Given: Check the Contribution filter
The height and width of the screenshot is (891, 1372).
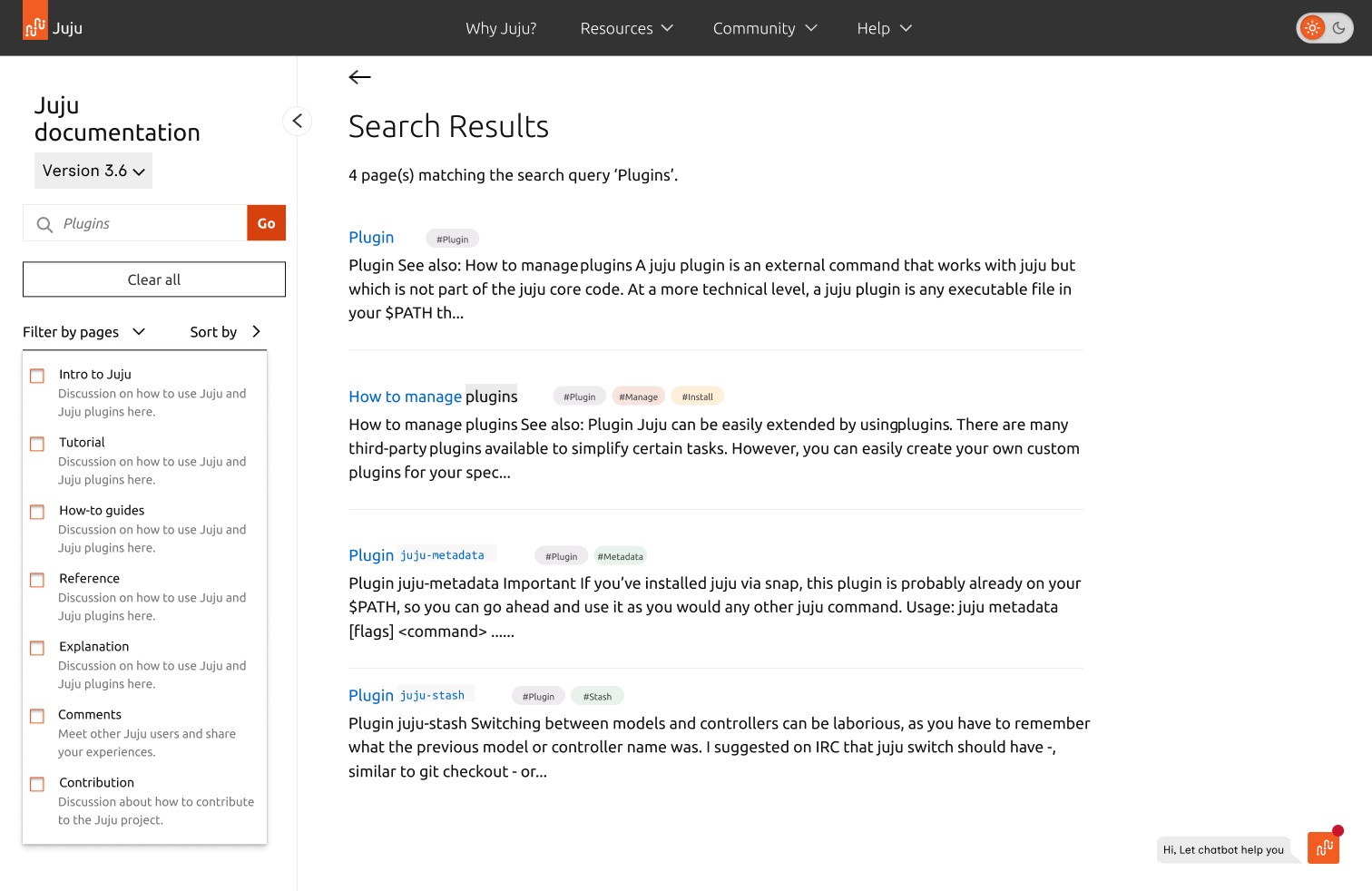Looking at the screenshot, I should coord(37,784).
